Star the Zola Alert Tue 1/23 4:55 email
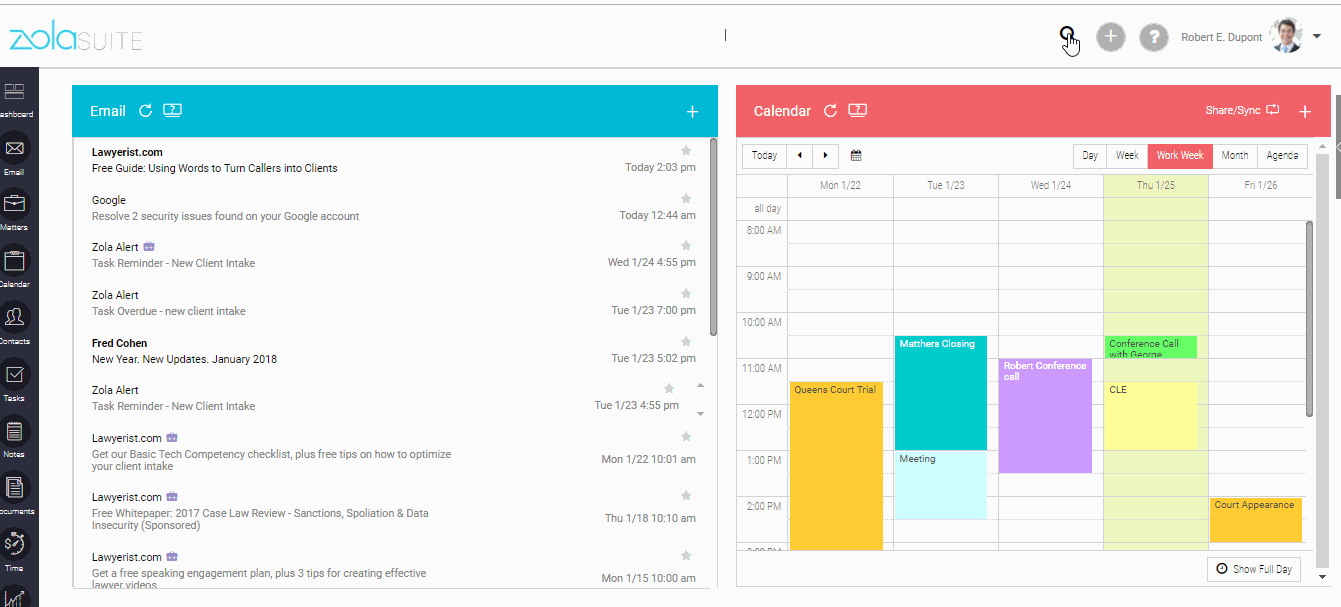 pyautogui.click(x=669, y=388)
